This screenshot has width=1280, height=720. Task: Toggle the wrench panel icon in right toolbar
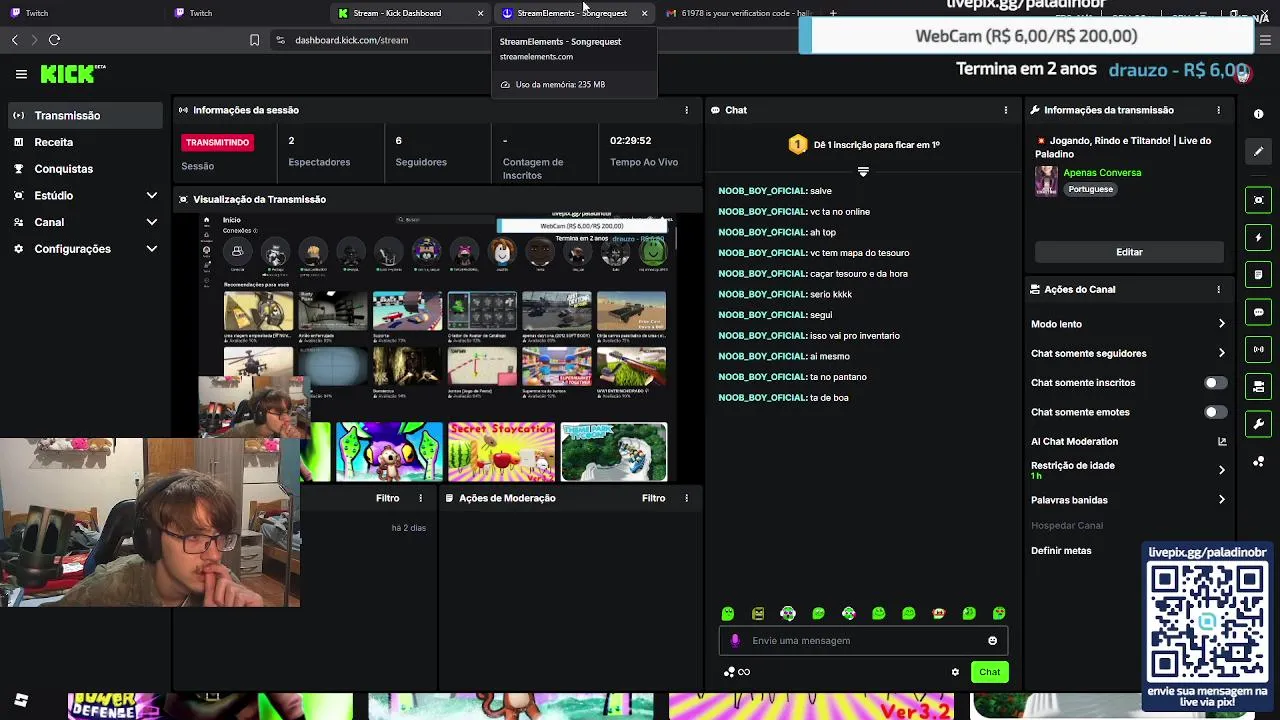(1258, 424)
